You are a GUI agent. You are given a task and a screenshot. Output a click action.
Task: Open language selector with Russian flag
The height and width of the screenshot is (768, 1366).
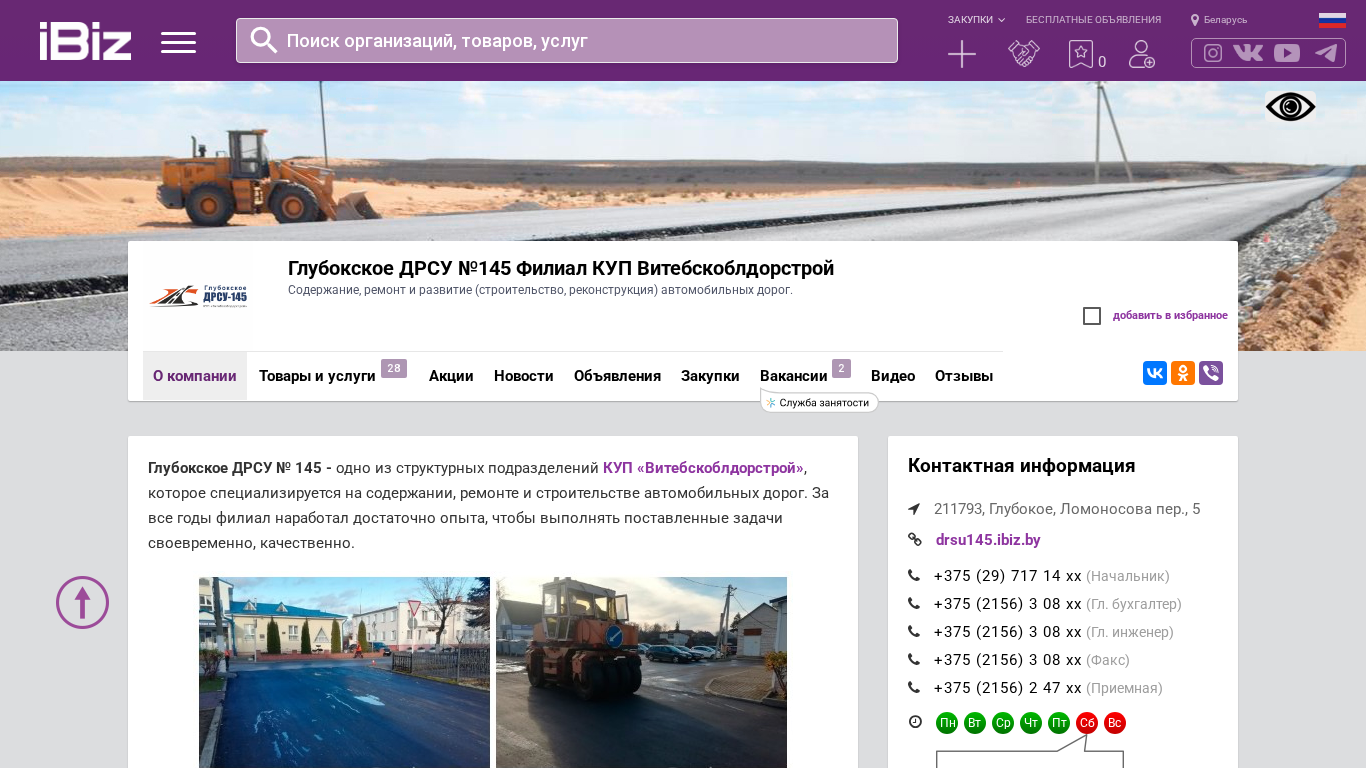click(1331, 20)
